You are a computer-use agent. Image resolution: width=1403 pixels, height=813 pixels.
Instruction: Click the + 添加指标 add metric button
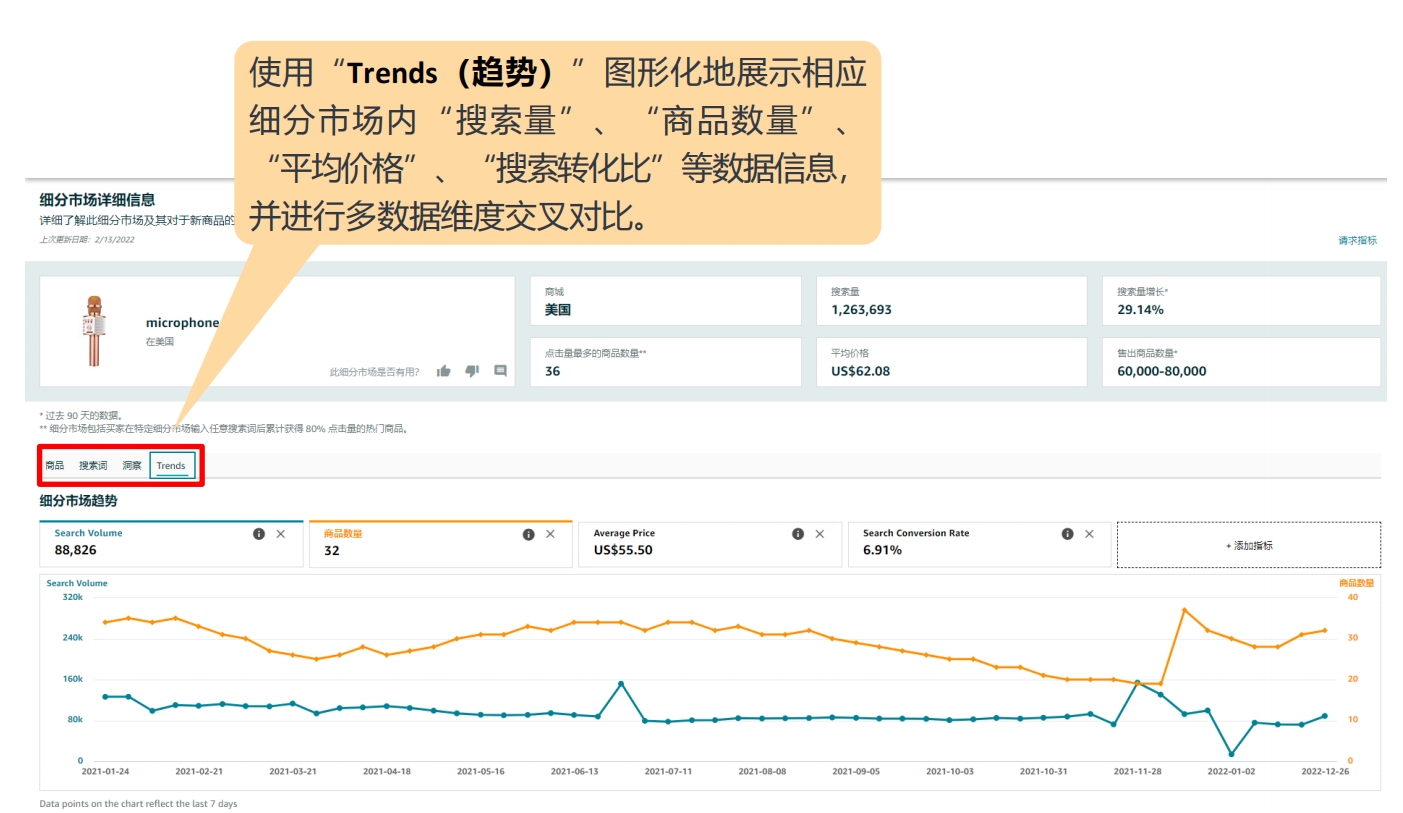pos(1248,545)
